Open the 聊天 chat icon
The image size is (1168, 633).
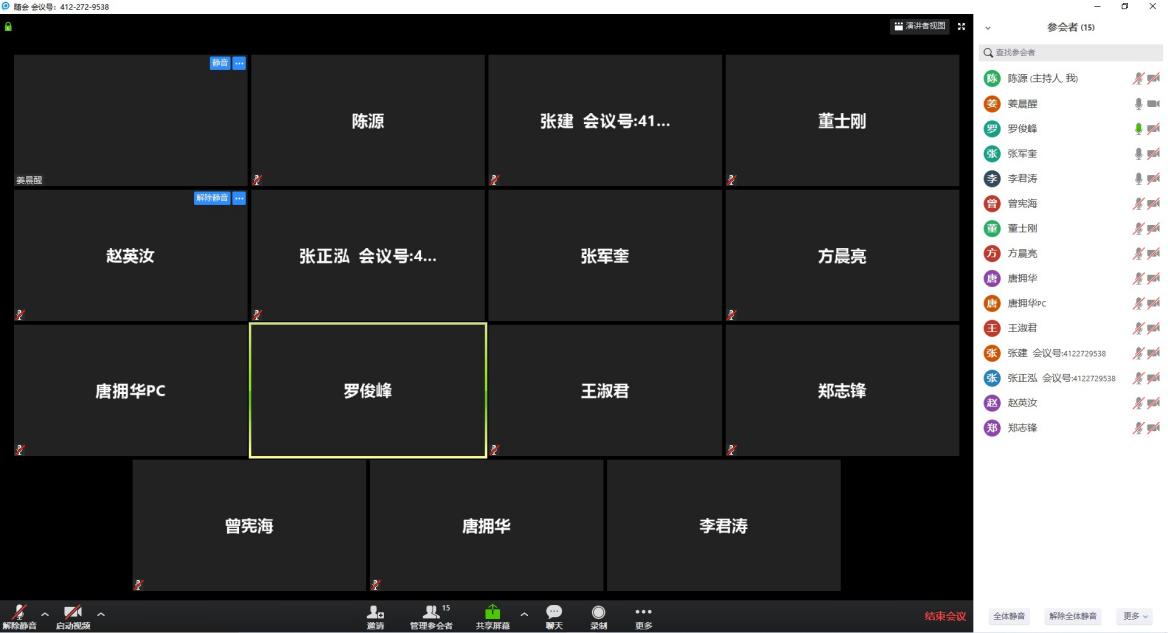[x=553, y=611]
